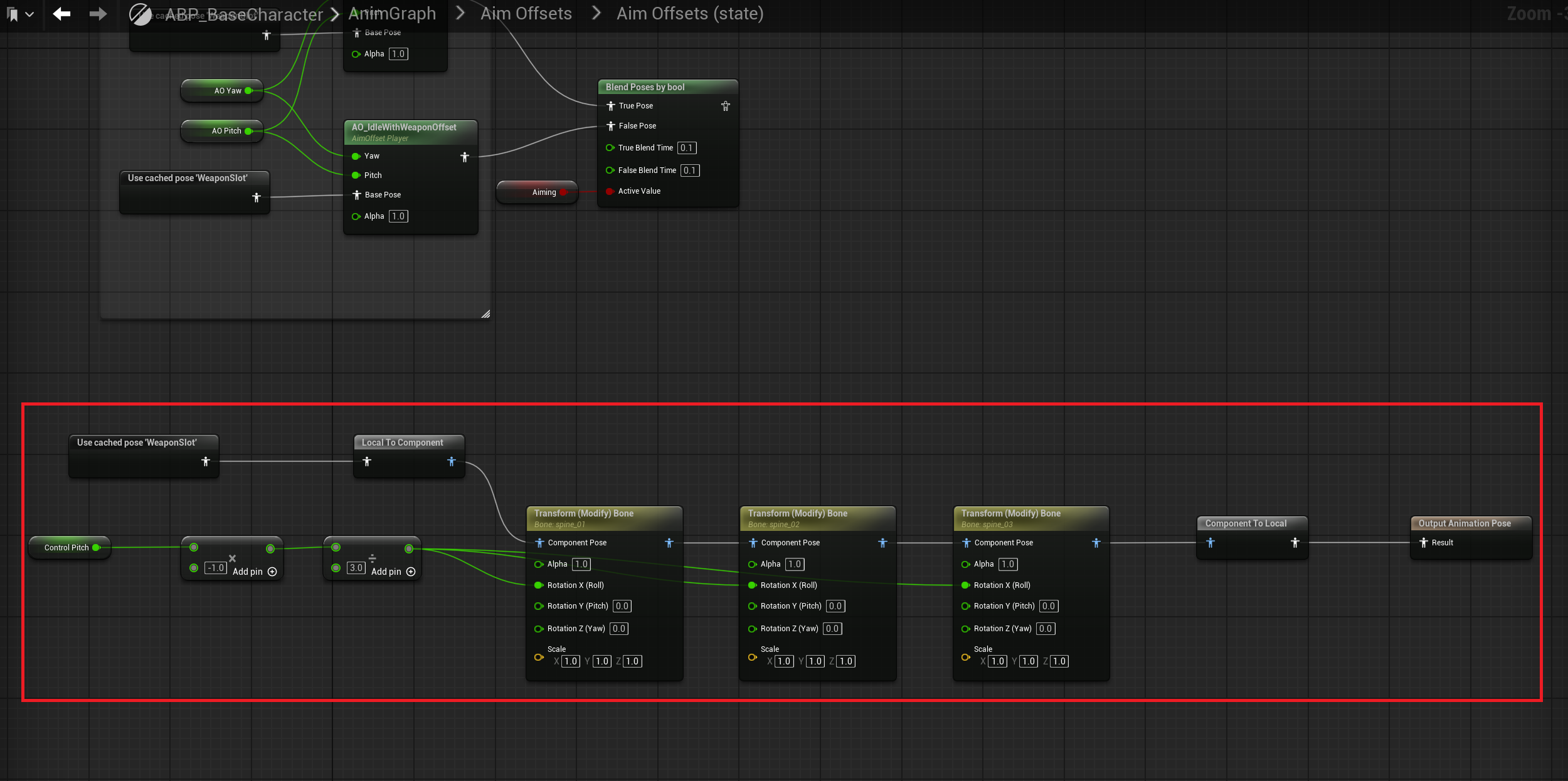
Task: Click the Active Value boolean pin
Action: (610, 191)
